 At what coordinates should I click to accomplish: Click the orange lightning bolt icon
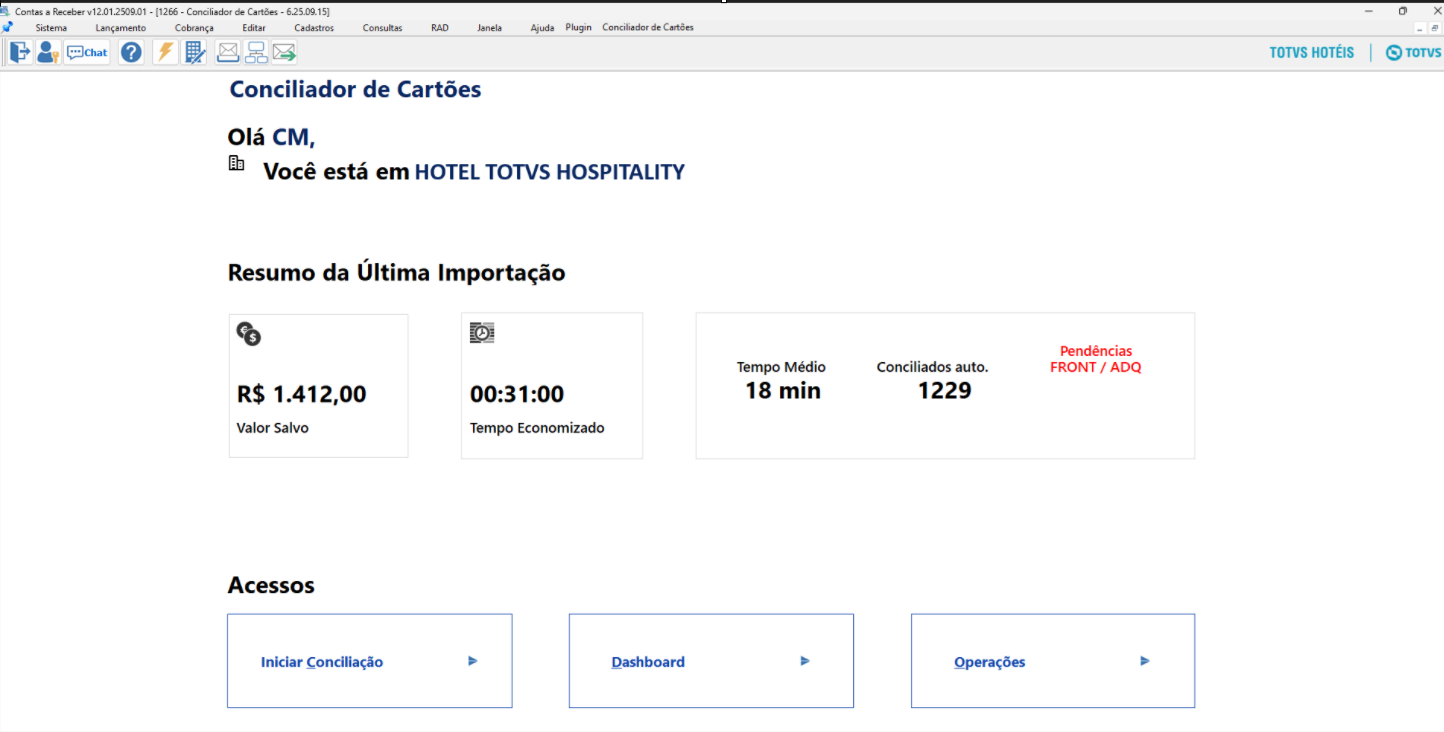[165, 52]
